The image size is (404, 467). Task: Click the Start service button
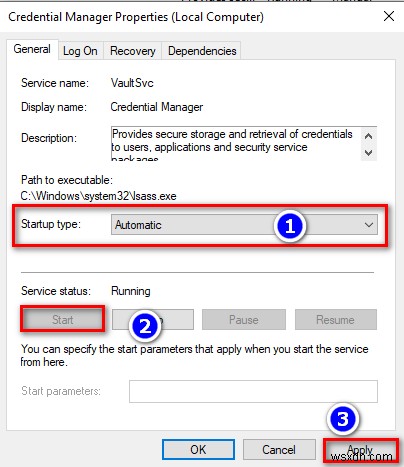coord(62,320)
